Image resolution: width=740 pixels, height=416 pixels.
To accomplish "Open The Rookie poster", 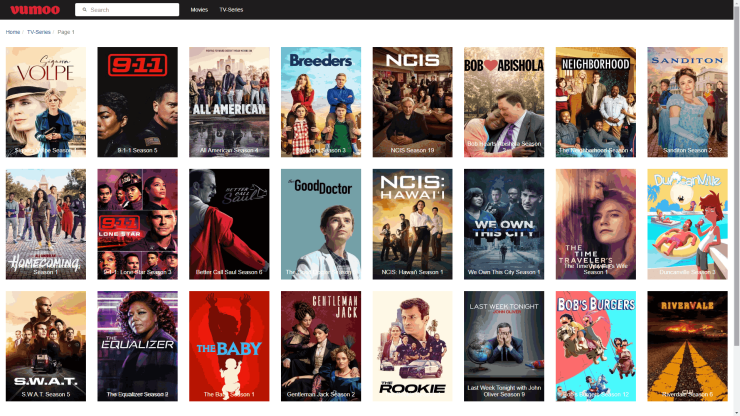I will (412, 346).
